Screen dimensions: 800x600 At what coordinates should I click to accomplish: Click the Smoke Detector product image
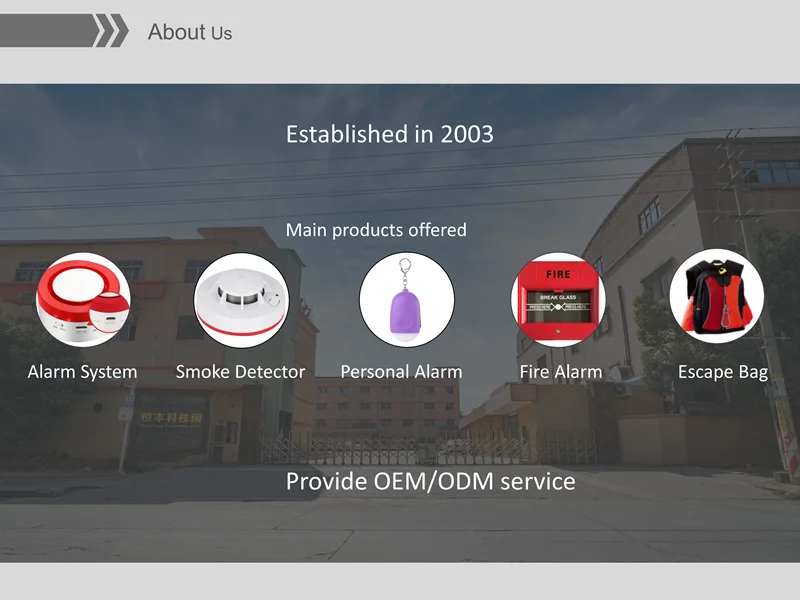pos(241,300)
